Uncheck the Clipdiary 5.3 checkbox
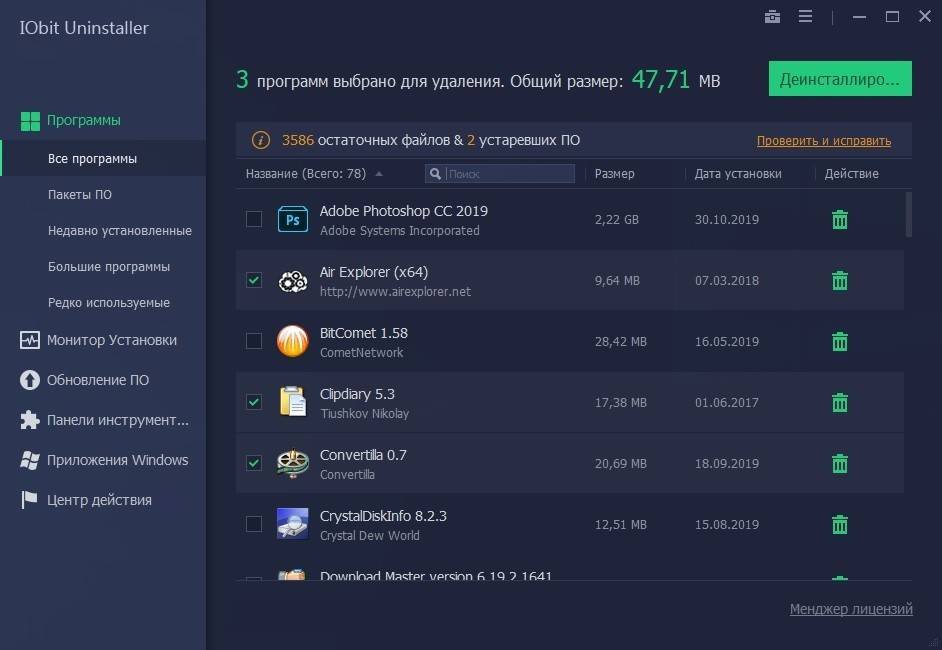The image size is (942, 650). tap(254, 402)
